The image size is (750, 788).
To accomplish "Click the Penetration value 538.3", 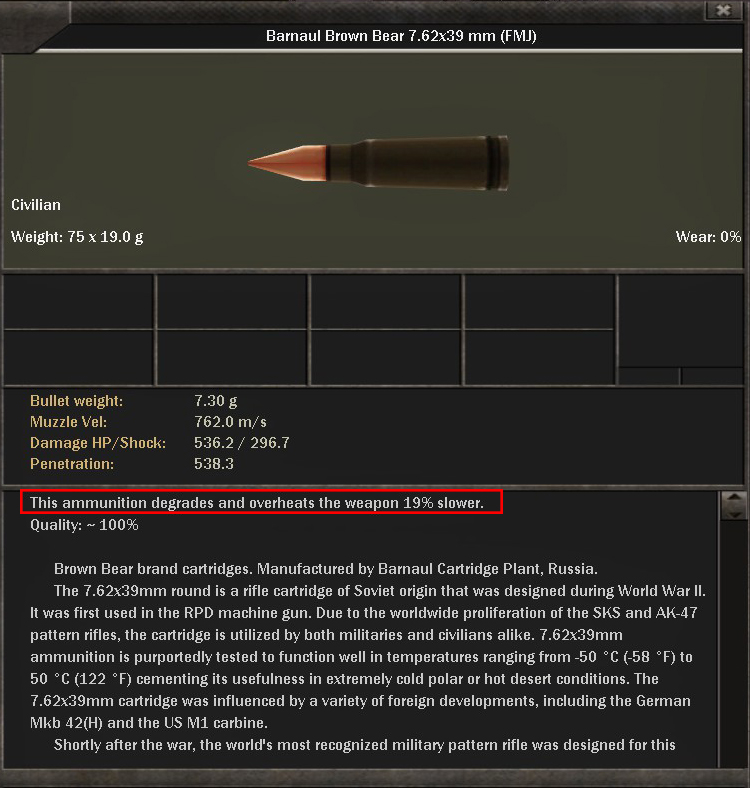I will pos(214,463).
